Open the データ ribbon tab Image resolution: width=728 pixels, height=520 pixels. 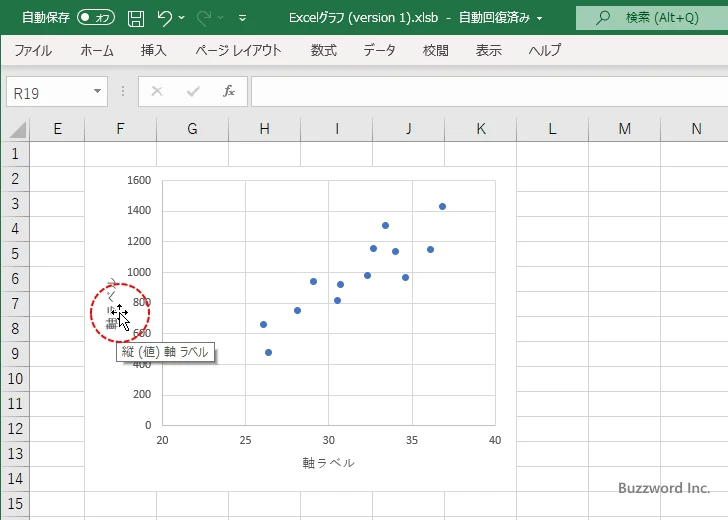coord(379,50)
